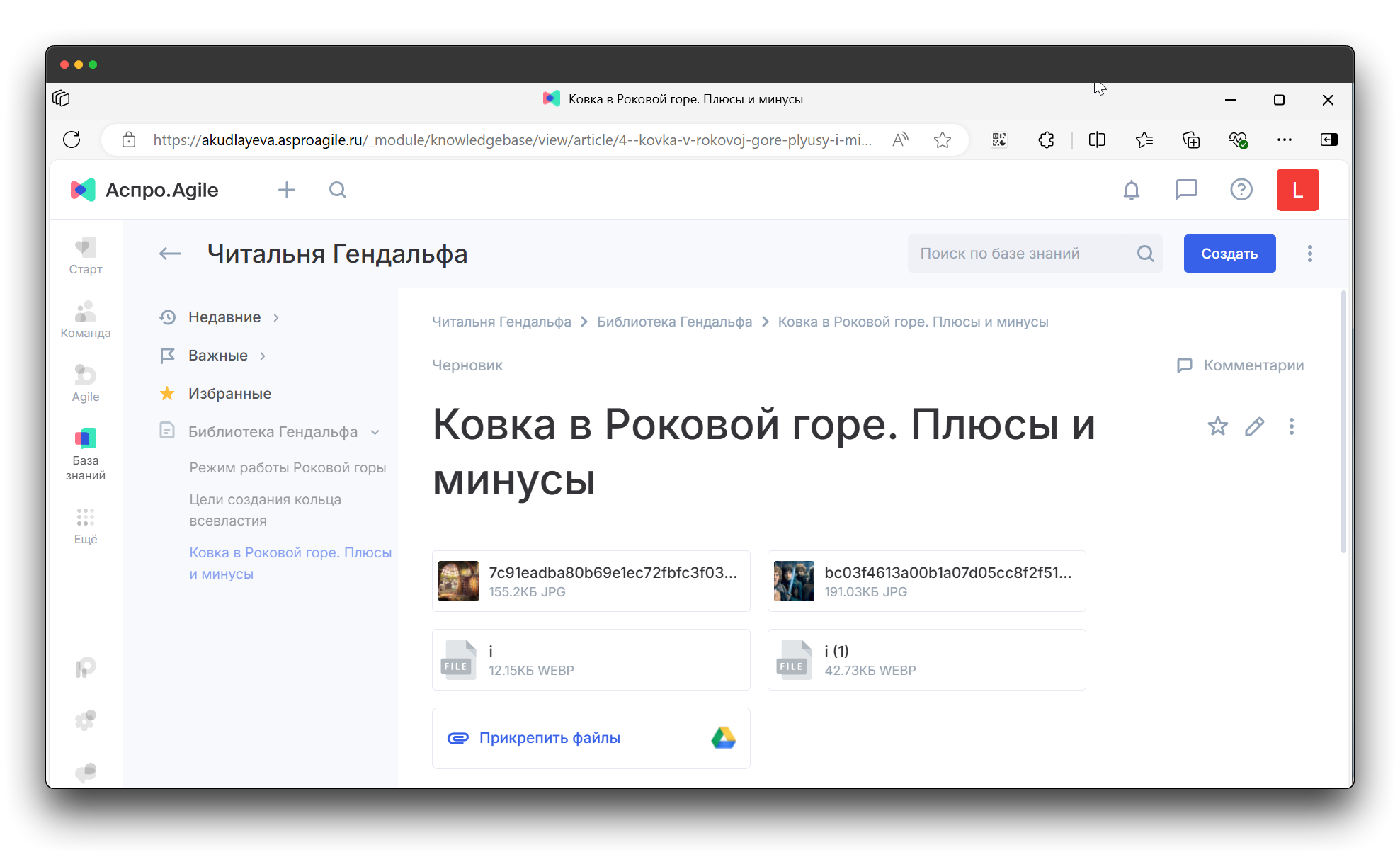Click the Google Drive attach icon
The width and height of the screenshot is (1400, 857).
coord(723,738)
